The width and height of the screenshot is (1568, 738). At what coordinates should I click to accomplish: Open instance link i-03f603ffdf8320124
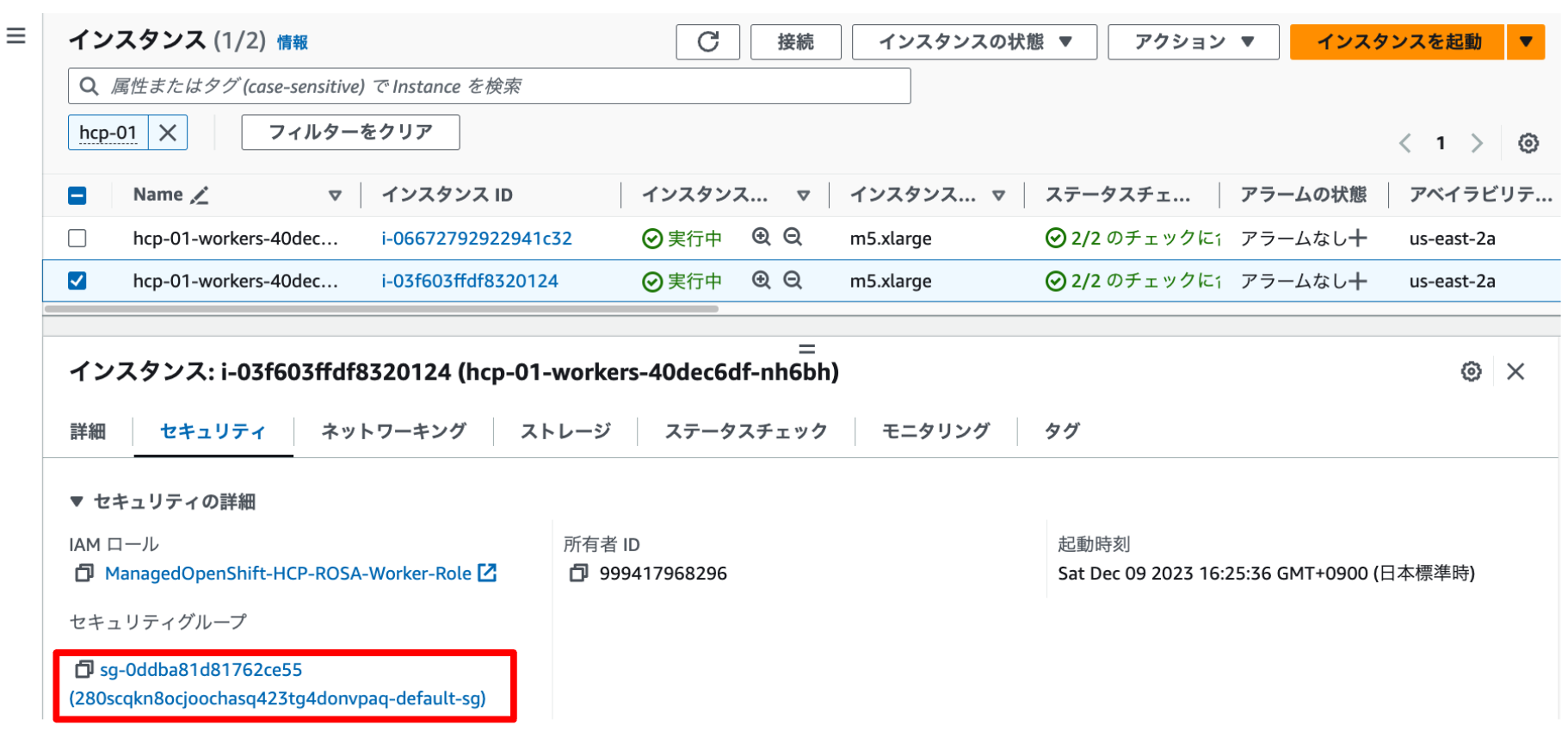470,281
